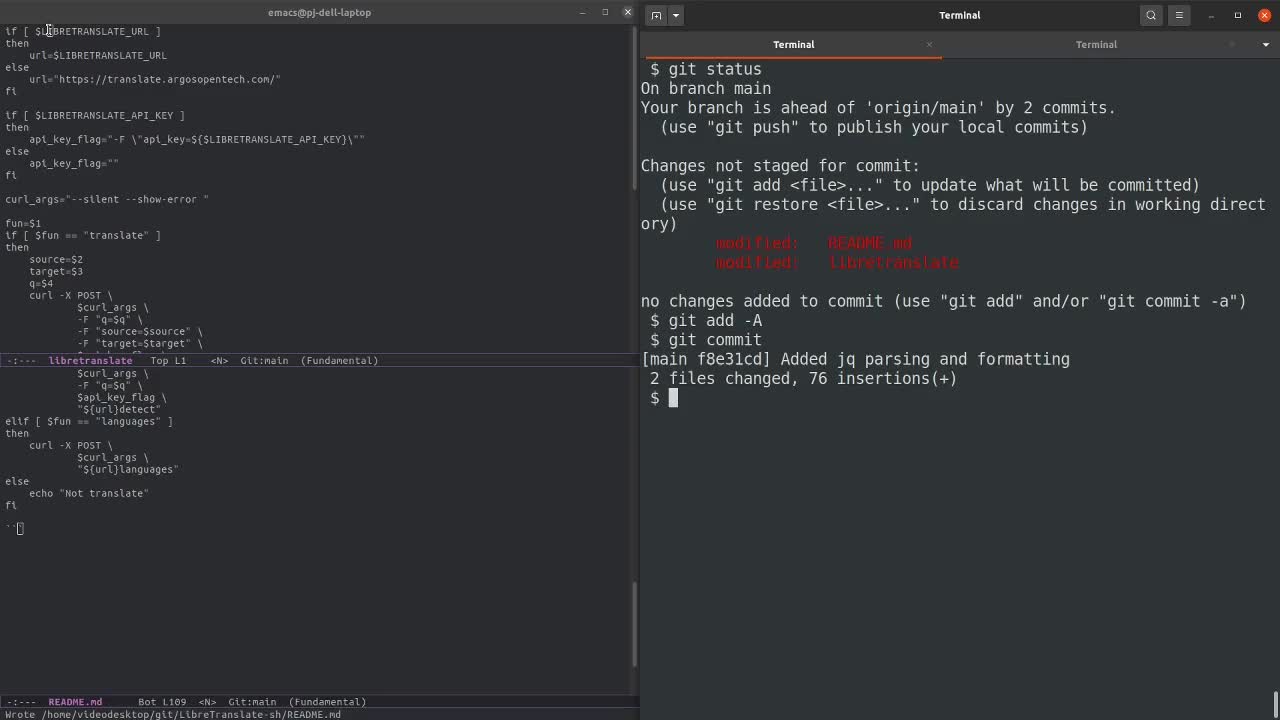Click 'modified: README.md' in terminal
The height and width of the screenshot is (720, 1280).
point(814,243)
